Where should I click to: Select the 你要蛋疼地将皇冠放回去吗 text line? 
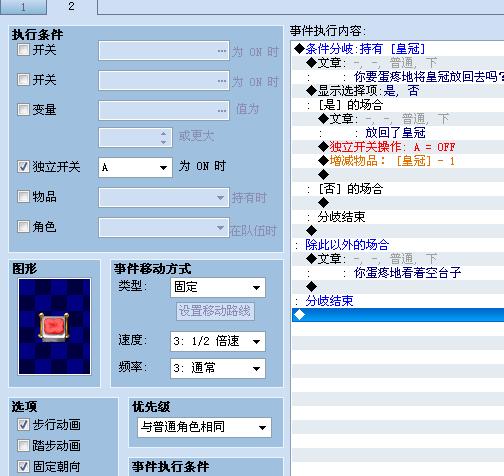click(398, 77)
